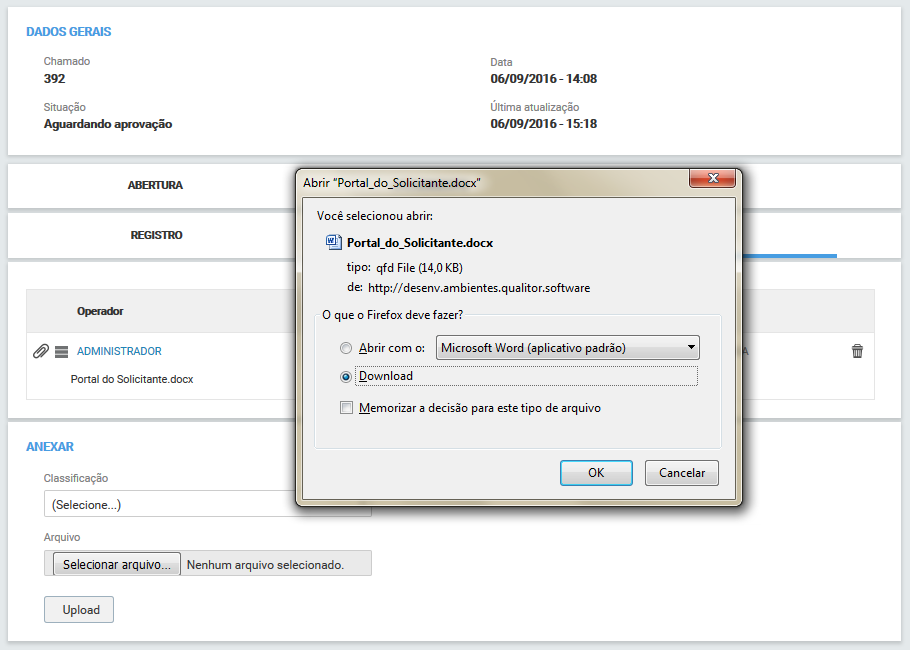Click the Word document icon in the dialog
The image size is (910, 650).
click(334, 242)
